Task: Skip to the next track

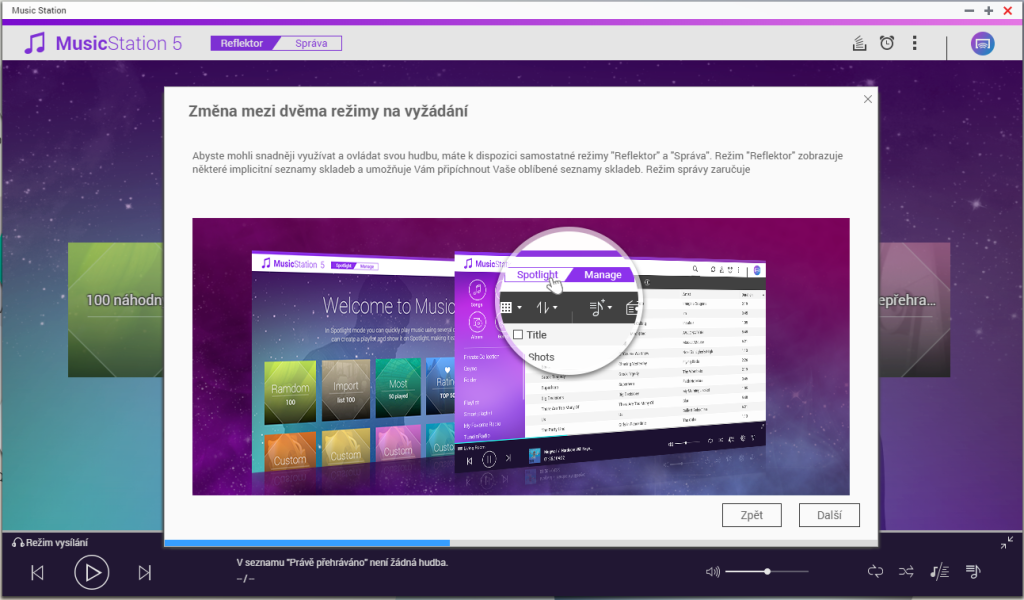Action: coord(145,573)
